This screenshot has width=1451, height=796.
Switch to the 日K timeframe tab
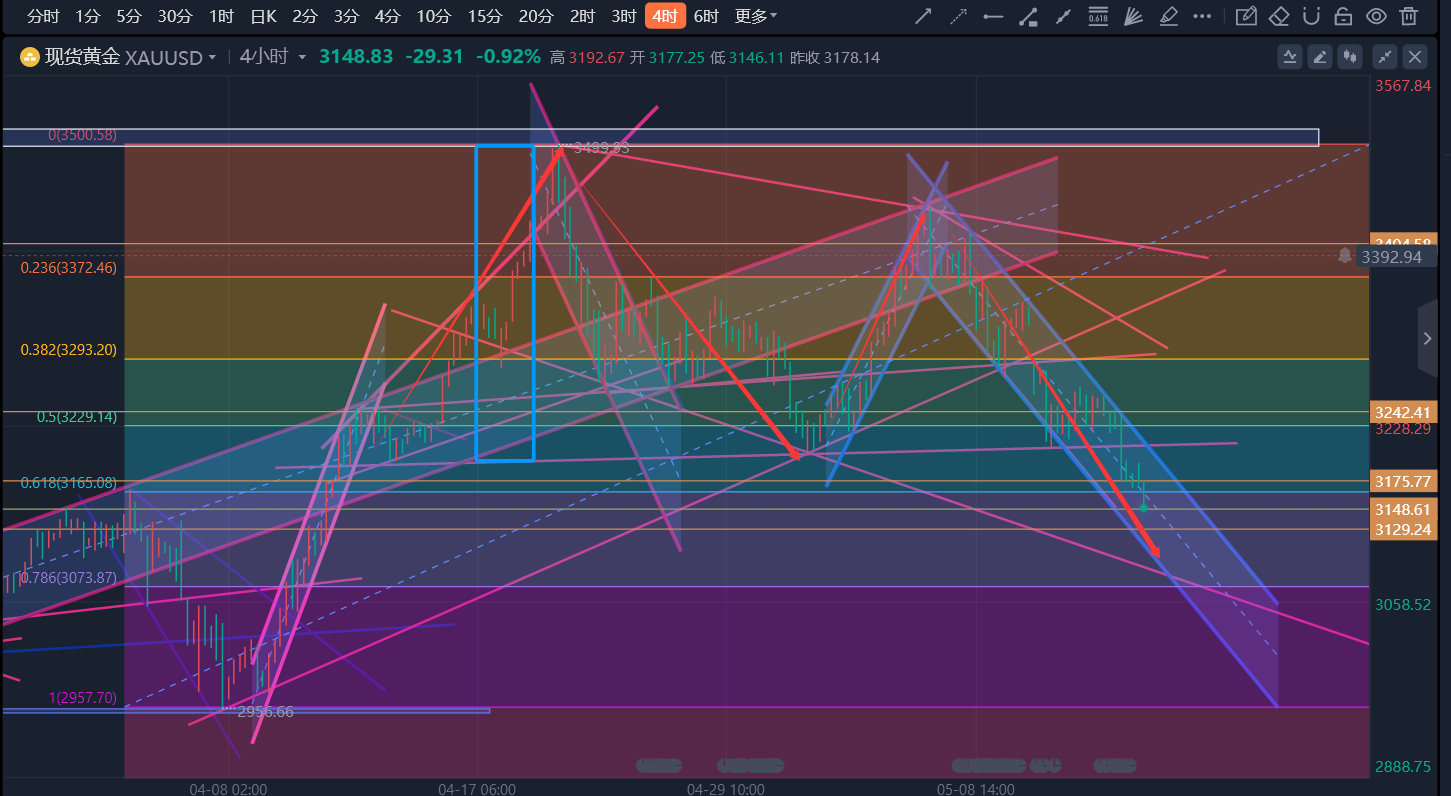(263, 16)
